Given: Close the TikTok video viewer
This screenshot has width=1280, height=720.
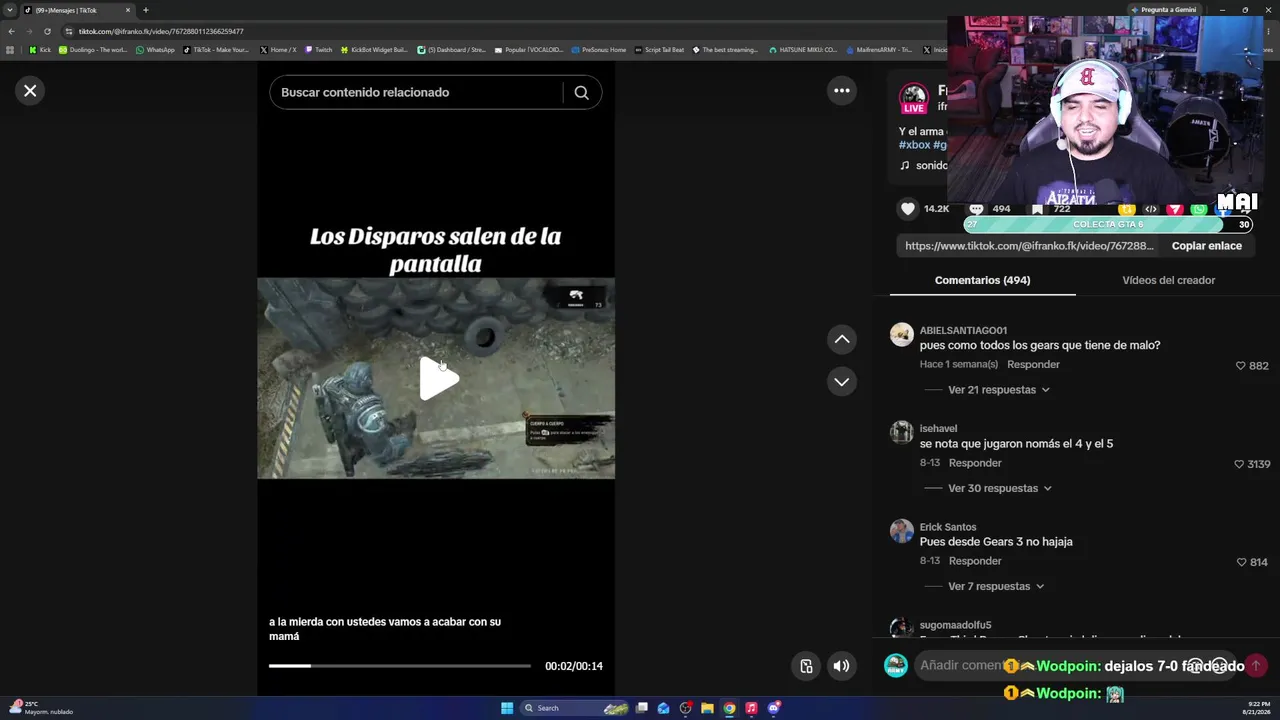Looking at the screenshot, I should click(30, 91).
